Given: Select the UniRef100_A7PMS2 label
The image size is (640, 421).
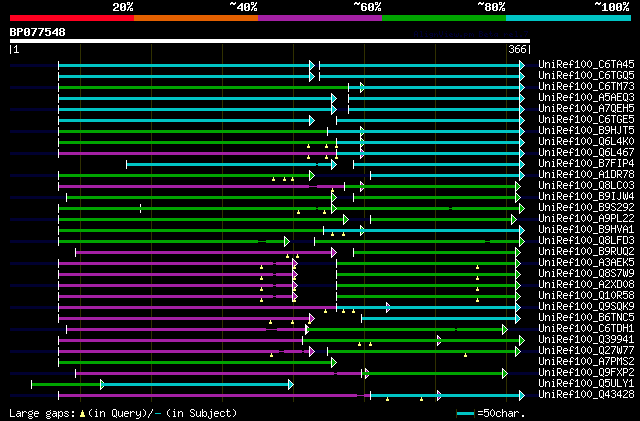Looking at the screenshot, I should tap(586, 362).
